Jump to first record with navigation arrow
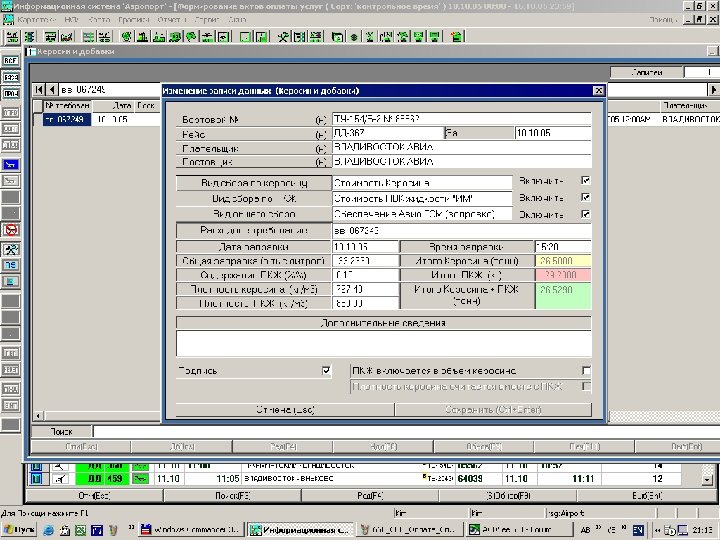The width and height of the screenshot is (720, 540). coord(40,89)
